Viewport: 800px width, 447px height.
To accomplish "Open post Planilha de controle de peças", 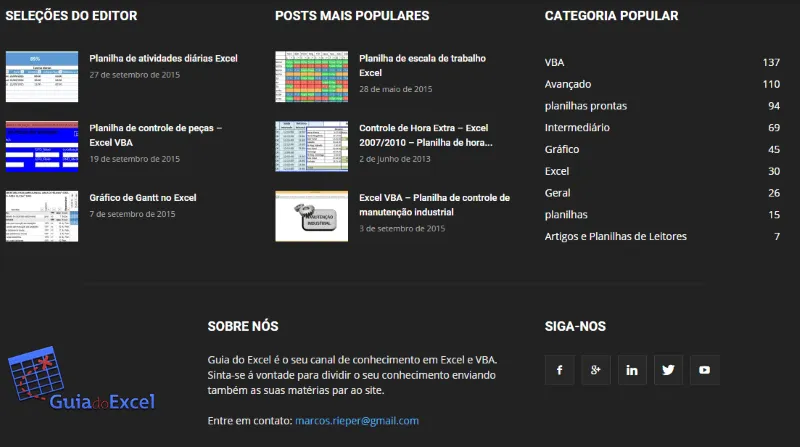I will pos(156,135).
